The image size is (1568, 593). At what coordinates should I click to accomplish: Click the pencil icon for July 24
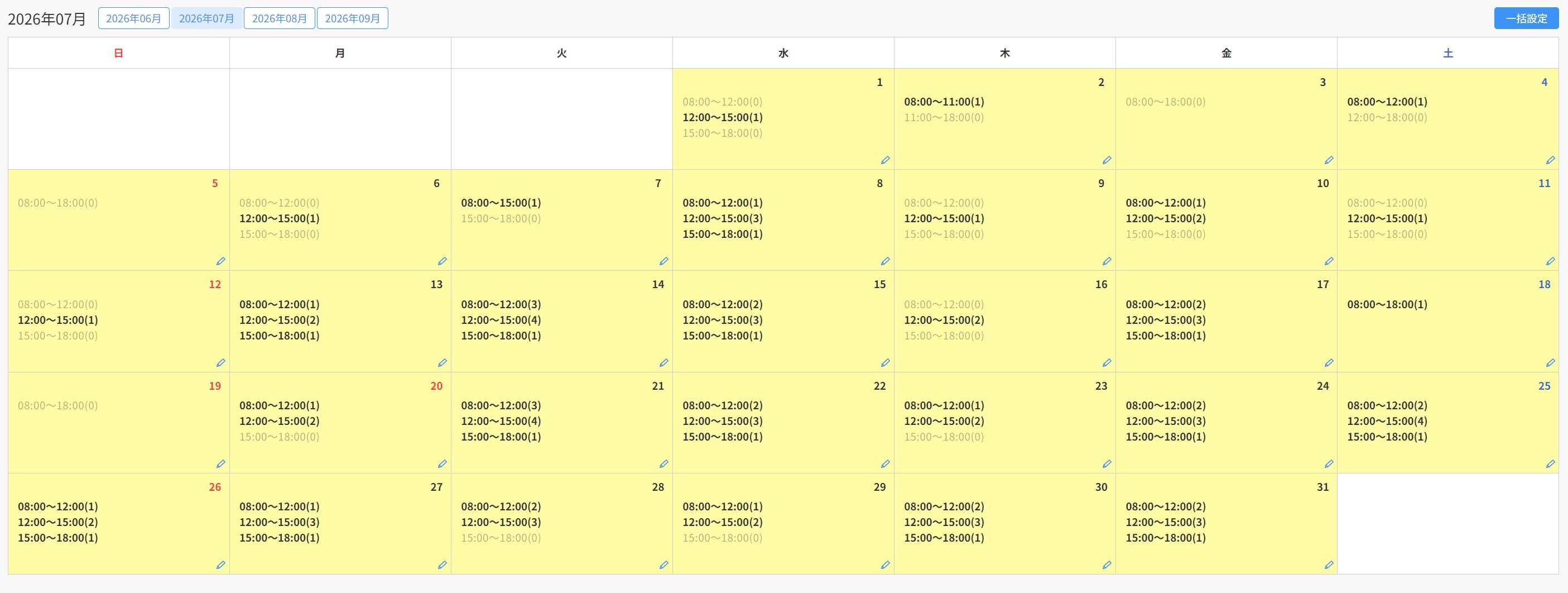[x=1329, y=464]
